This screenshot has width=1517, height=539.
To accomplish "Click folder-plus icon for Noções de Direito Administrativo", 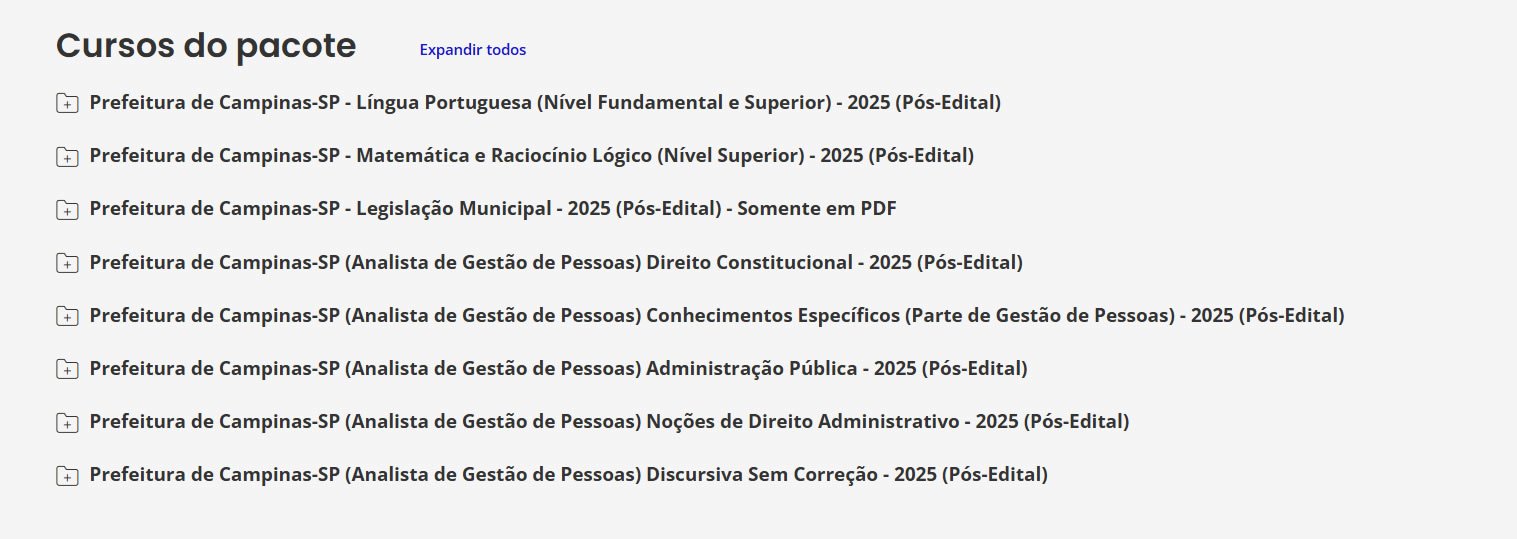I will [66, 422].
